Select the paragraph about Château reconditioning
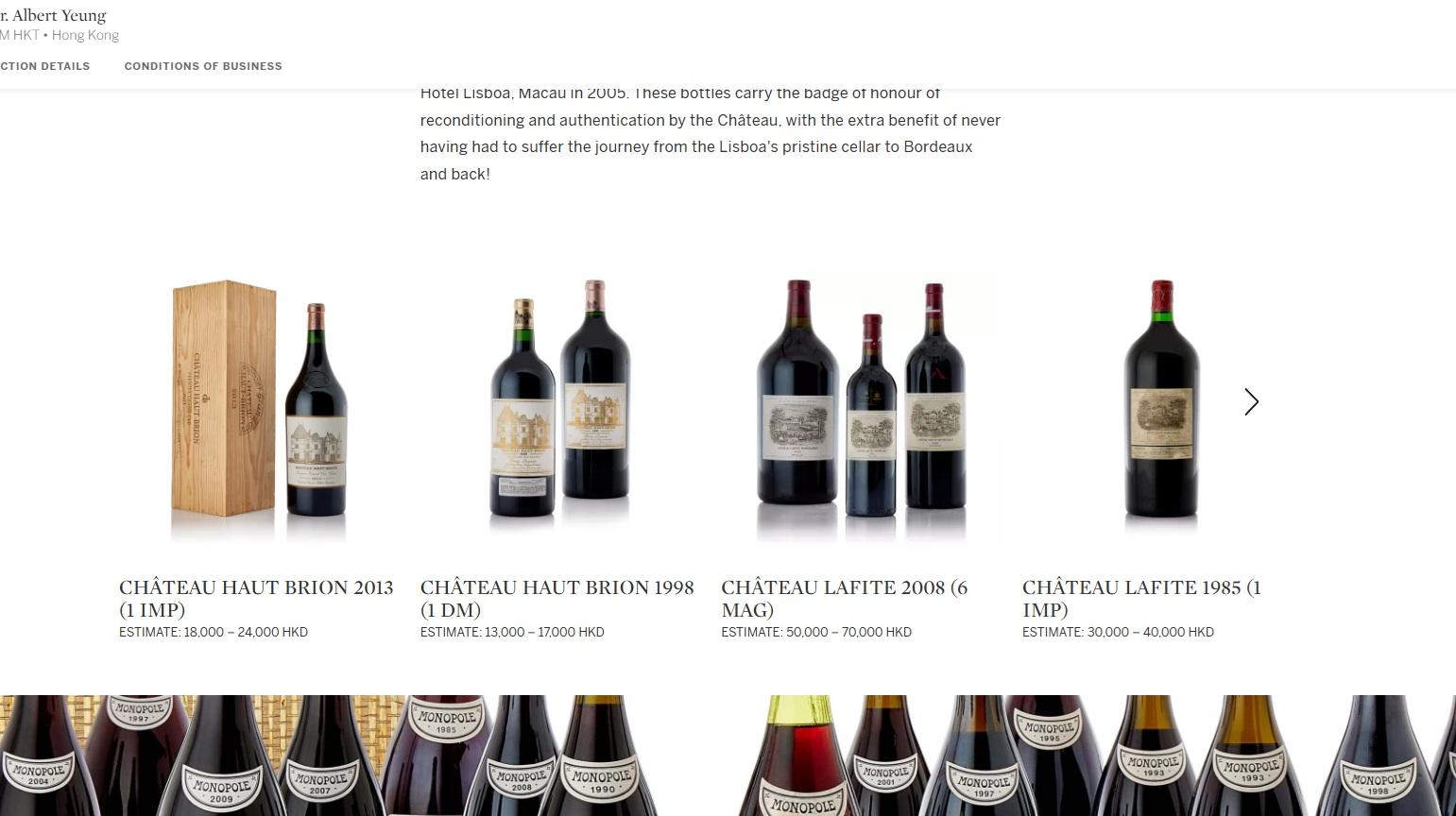The width and height of the screenshot is (1456, 816). (x=711, y=133)
